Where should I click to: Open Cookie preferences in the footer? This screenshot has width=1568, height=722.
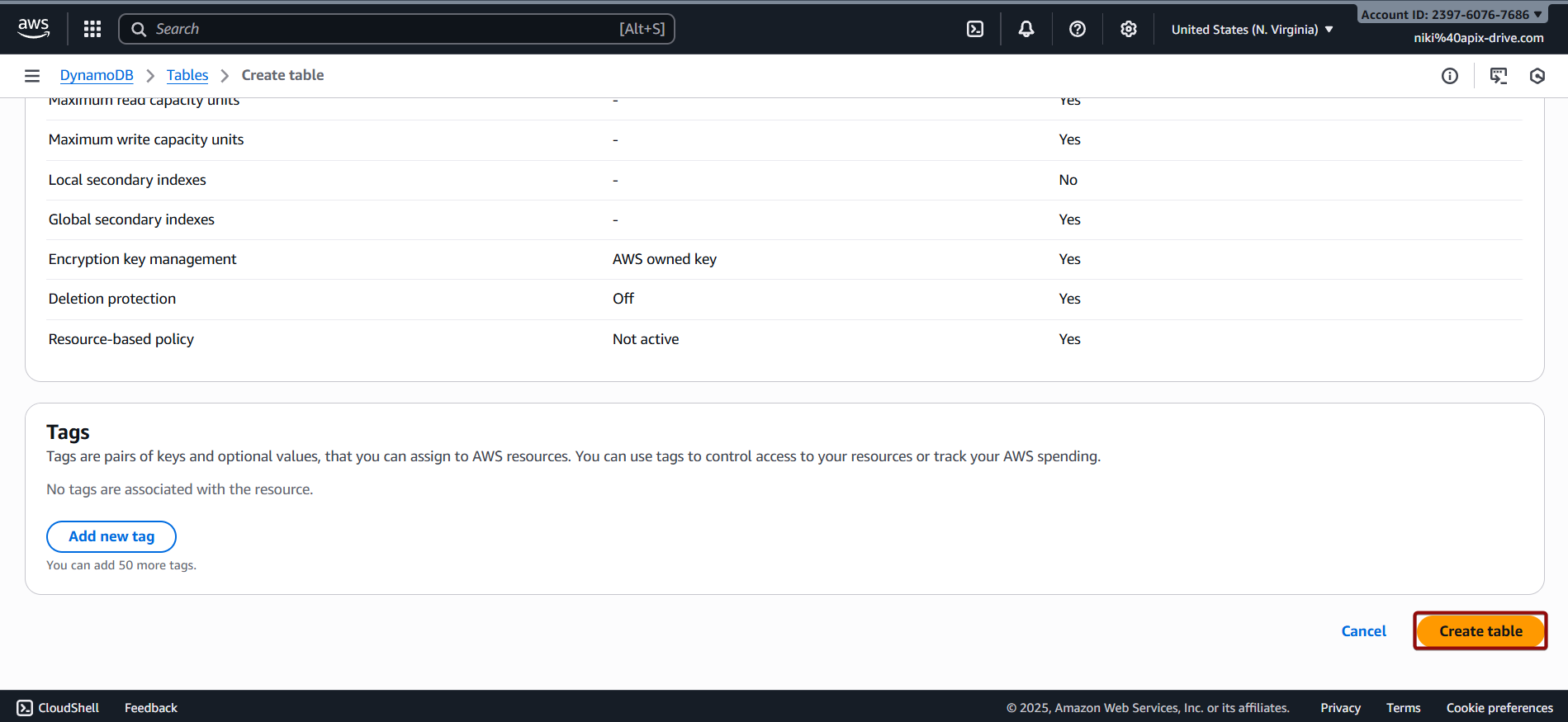click(1499, 708)
